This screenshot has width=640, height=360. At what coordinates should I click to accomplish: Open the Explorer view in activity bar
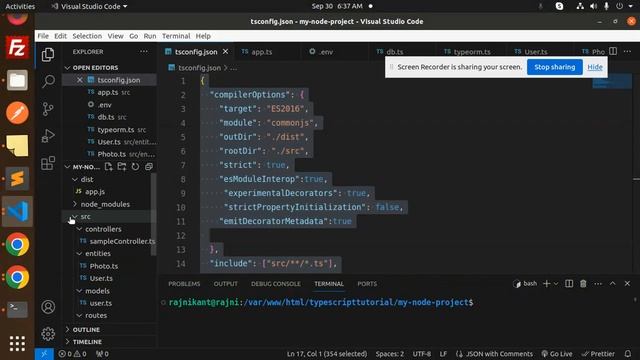(48, 55)
